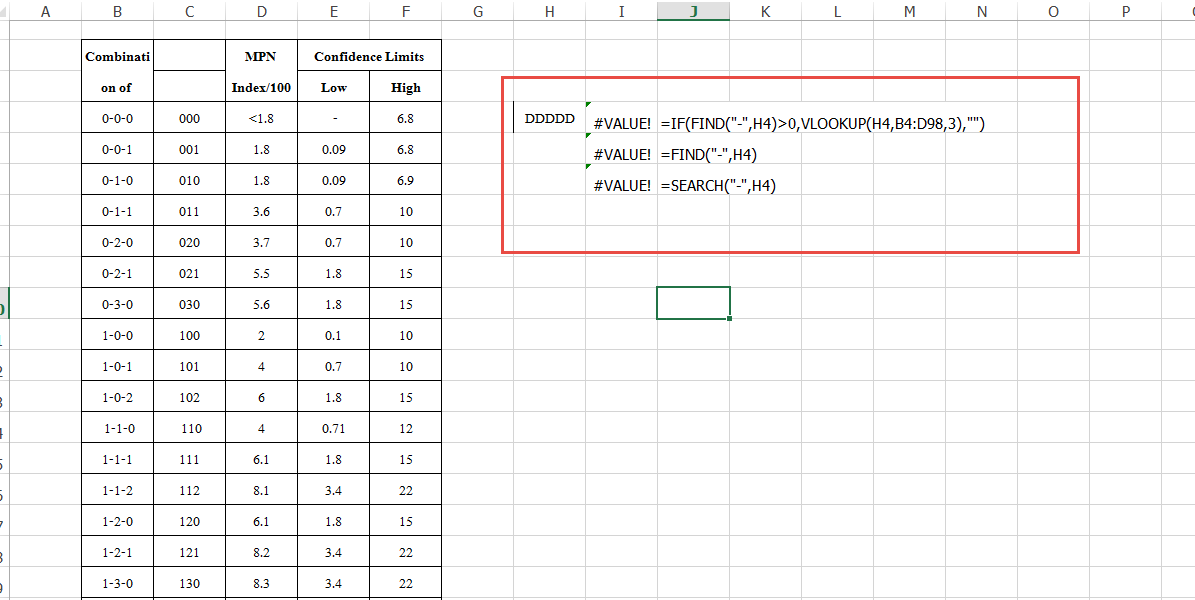
Task: Select the 8.2 cell
Action: (x=261, y=552)
